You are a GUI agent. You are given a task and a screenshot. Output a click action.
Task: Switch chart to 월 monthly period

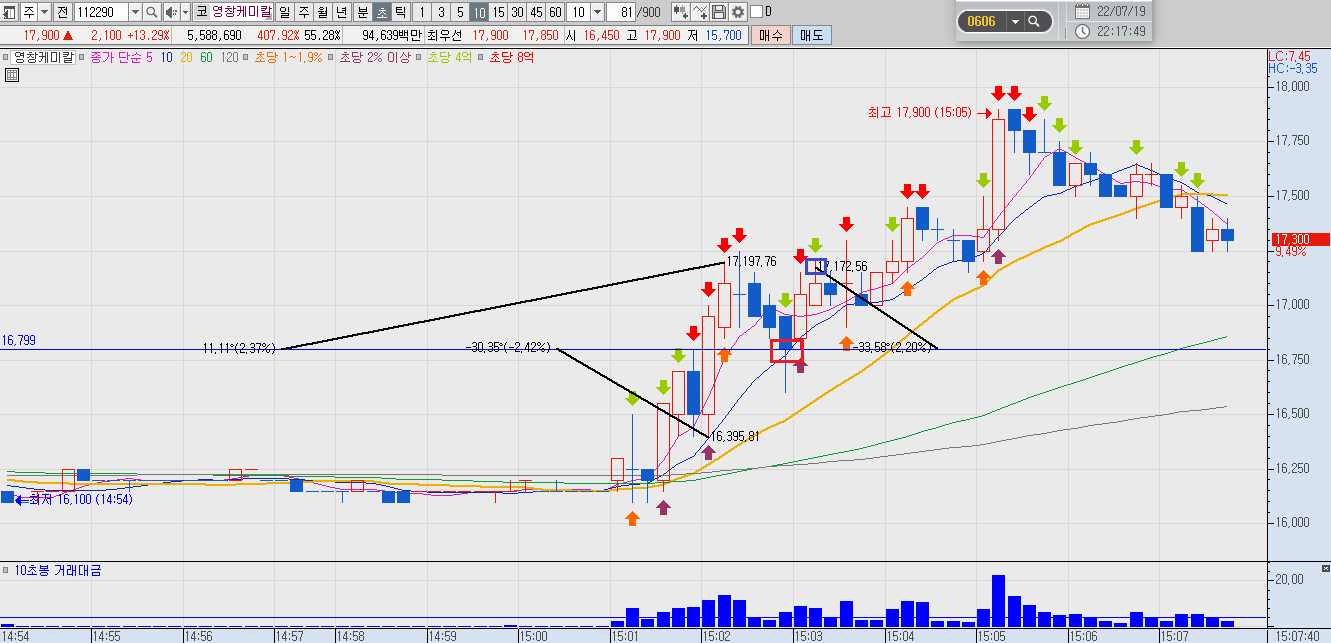322,12
